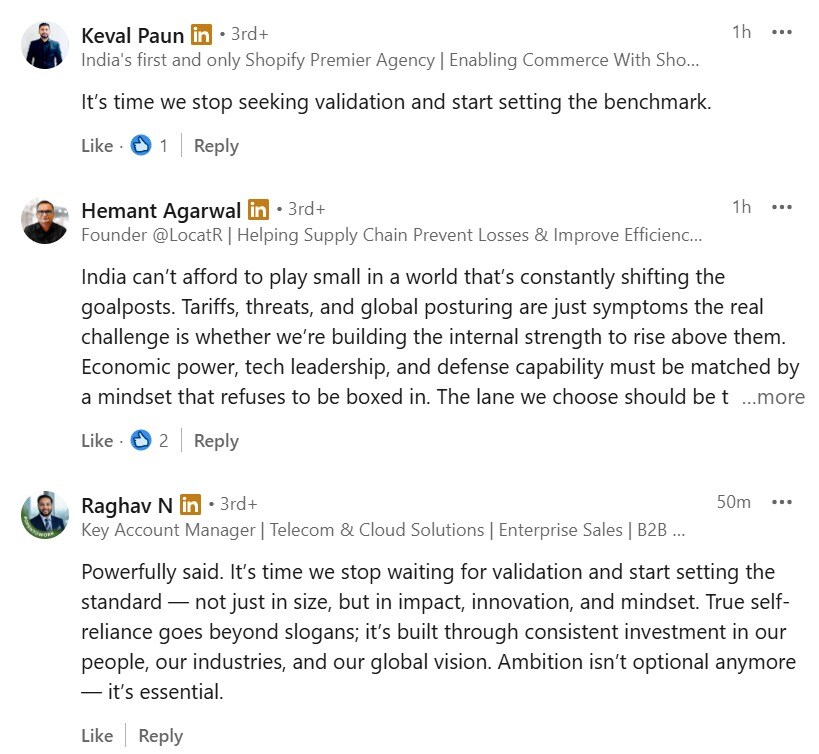The width and height of the screenshot is (819, 754).
Task: Open the three-dot menu on Keval Paun's comment
Action: [781, 32]
